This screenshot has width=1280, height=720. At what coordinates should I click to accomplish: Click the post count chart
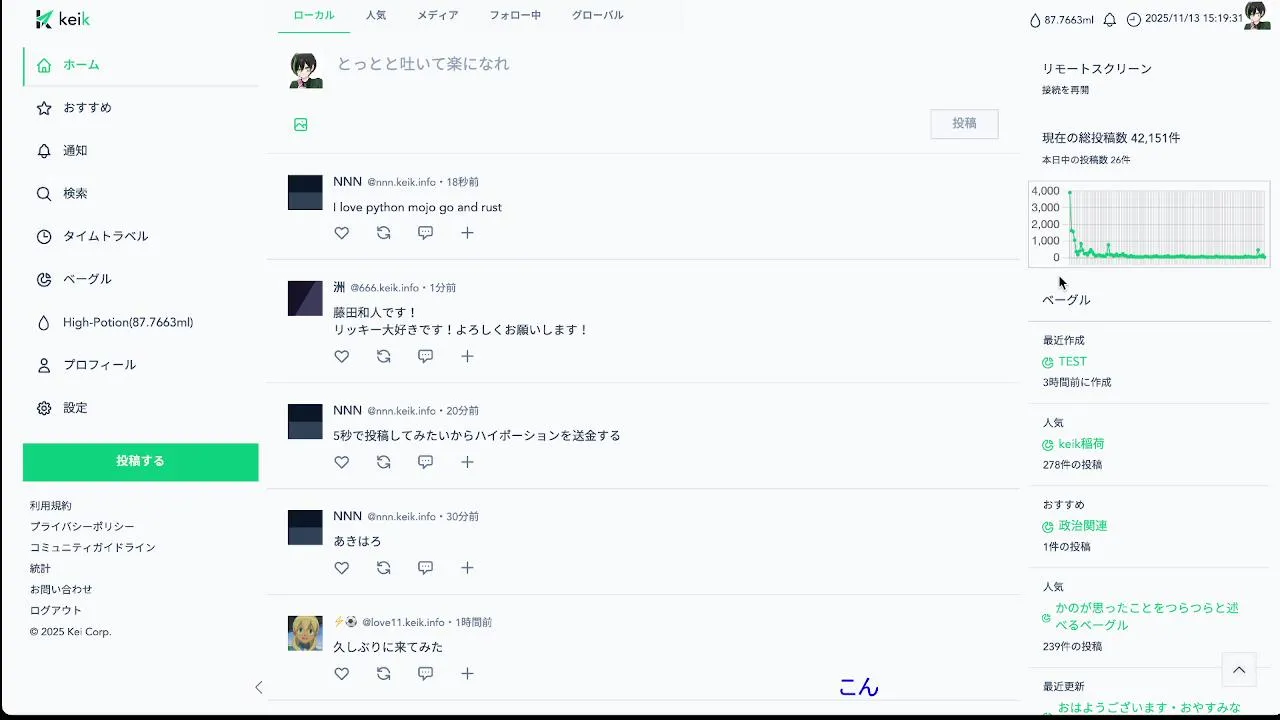[x=1149, y=225]
